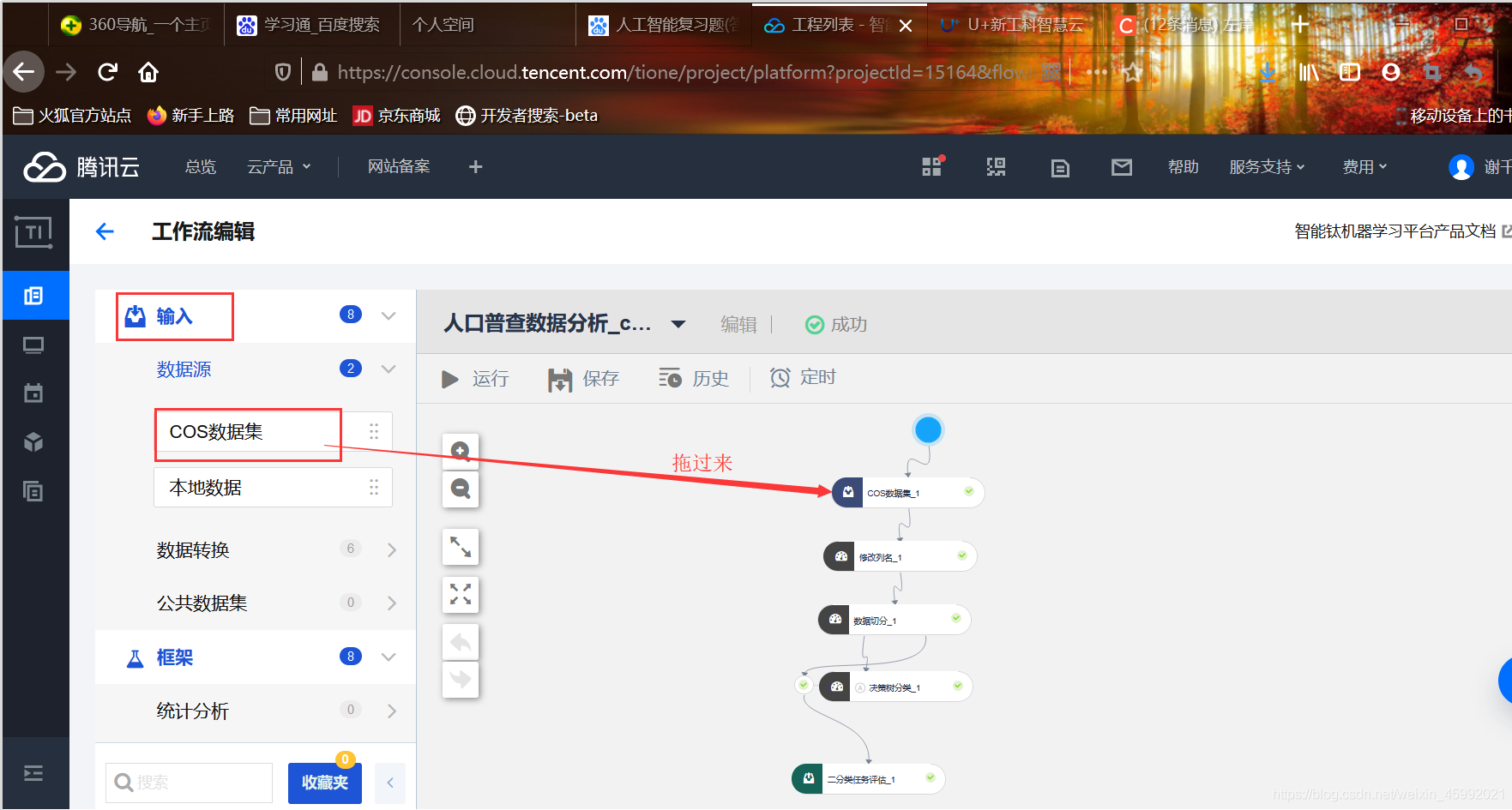Viewport: 1512px width, 810px height.
Task: Save the workflow with 保存 icon
Action: (560, 379)
